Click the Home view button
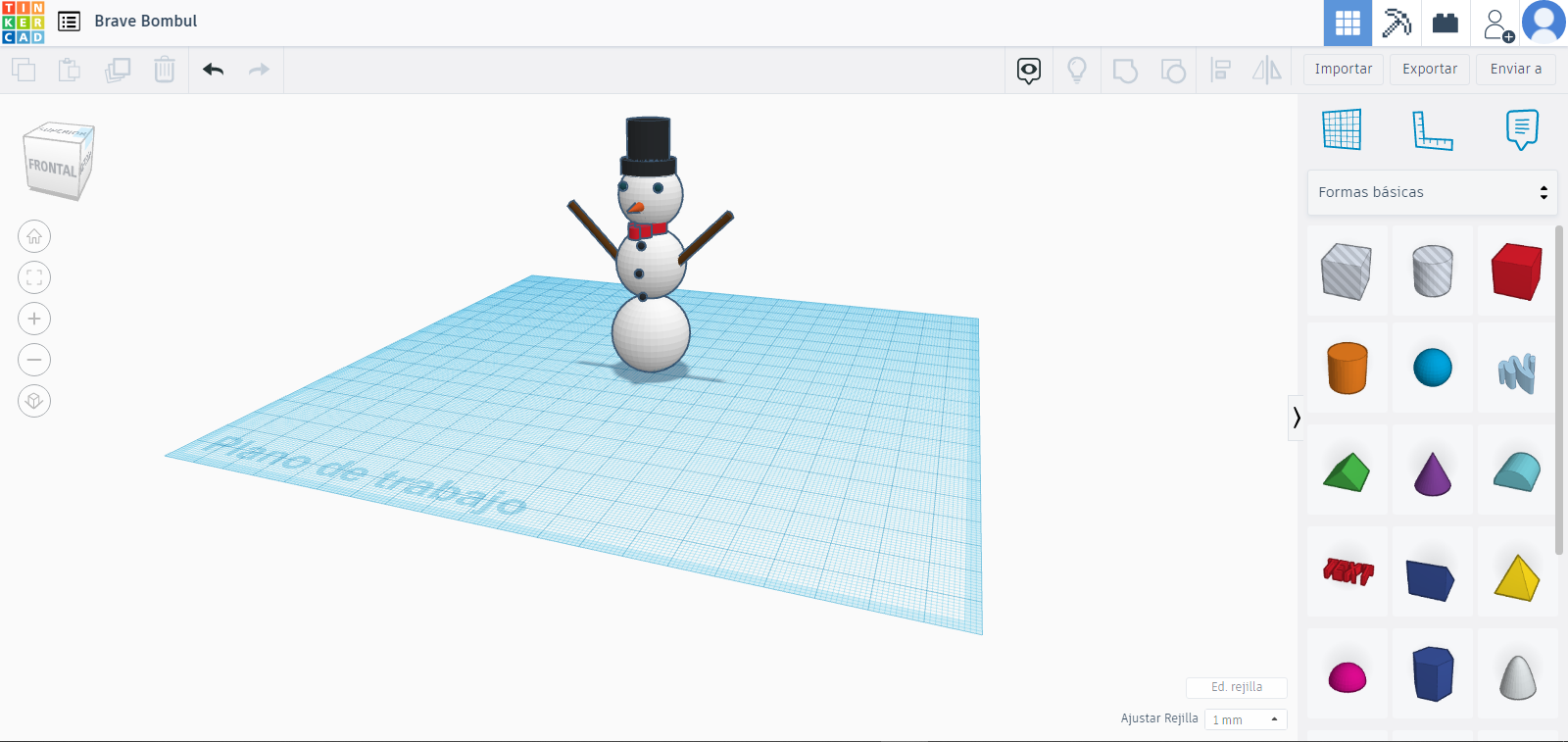 click(x=34, y=236)
